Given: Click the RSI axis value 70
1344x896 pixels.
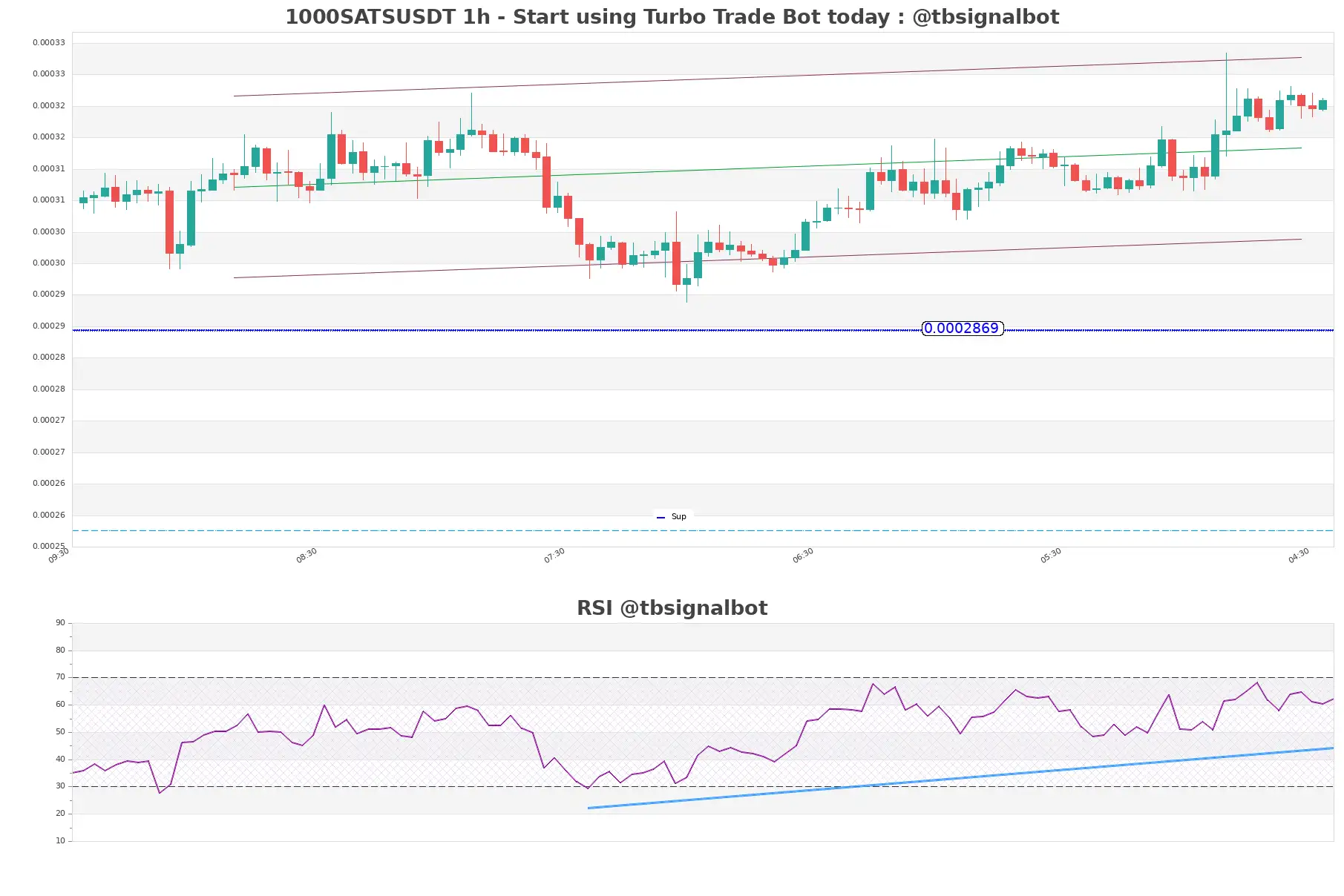Looking at the screenshot, I should click(60, 677).
